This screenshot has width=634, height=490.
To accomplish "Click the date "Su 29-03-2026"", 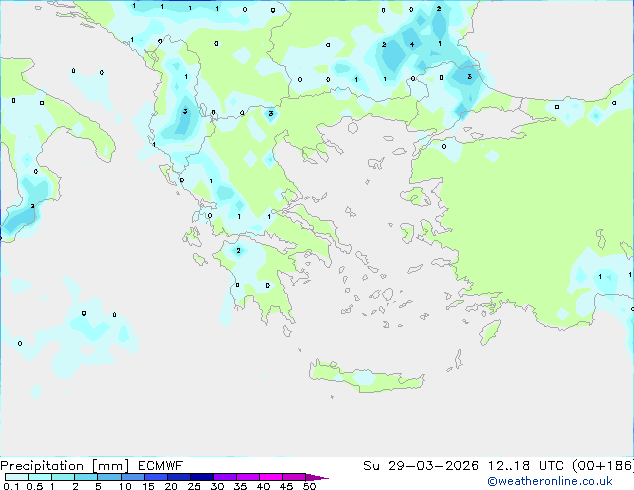I will pyautogui.click(x=421, y=466).
